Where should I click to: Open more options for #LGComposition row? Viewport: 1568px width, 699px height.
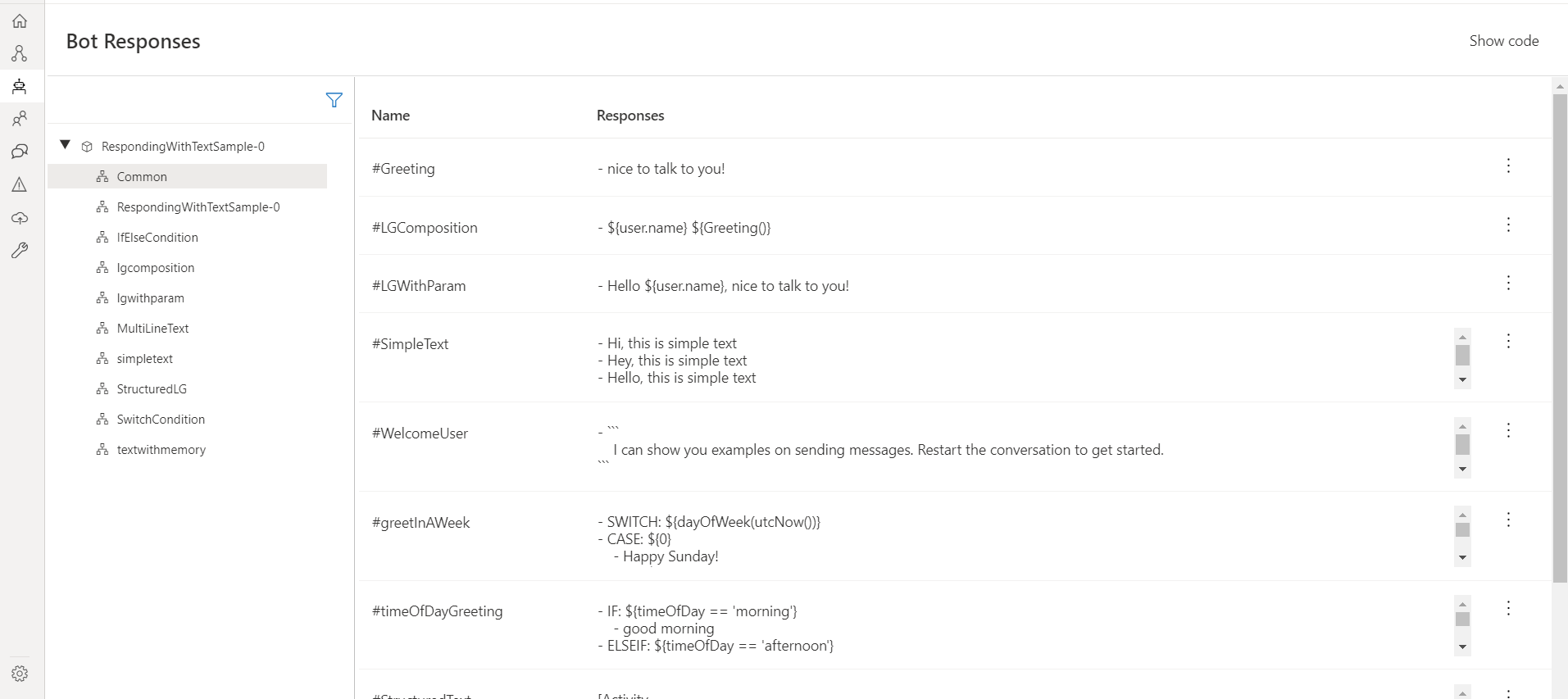[1508, 225]
